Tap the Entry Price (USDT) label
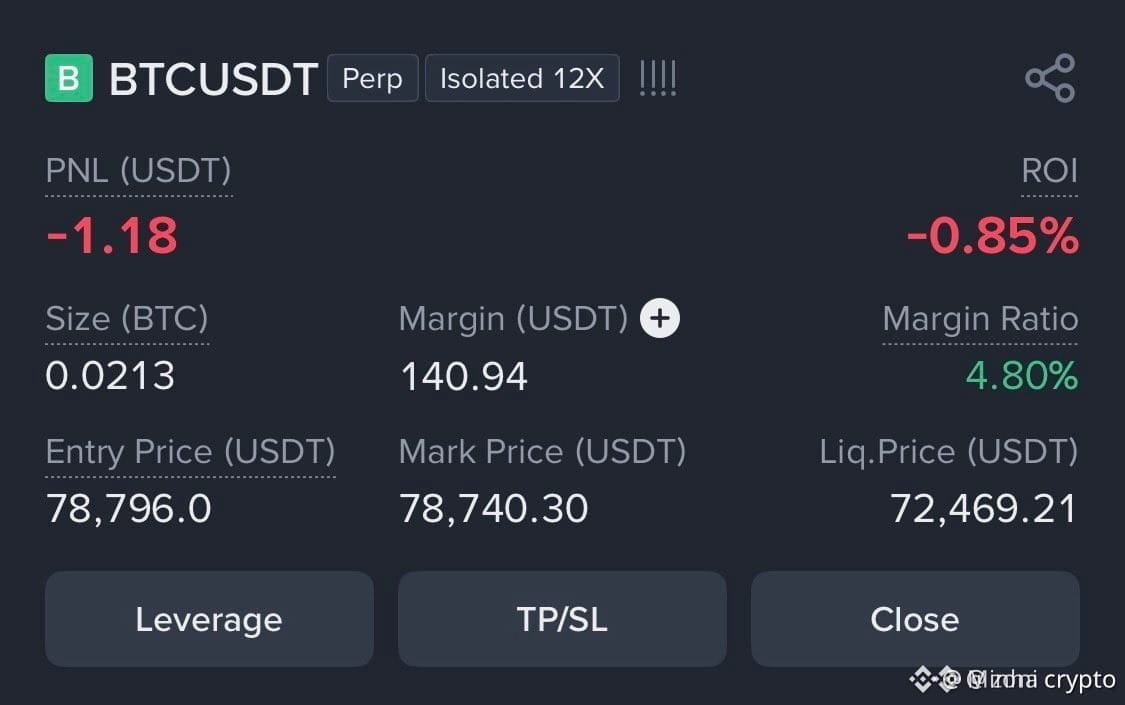The width and height of the screenshot is (1125, 705). click(x=190, y=452)
